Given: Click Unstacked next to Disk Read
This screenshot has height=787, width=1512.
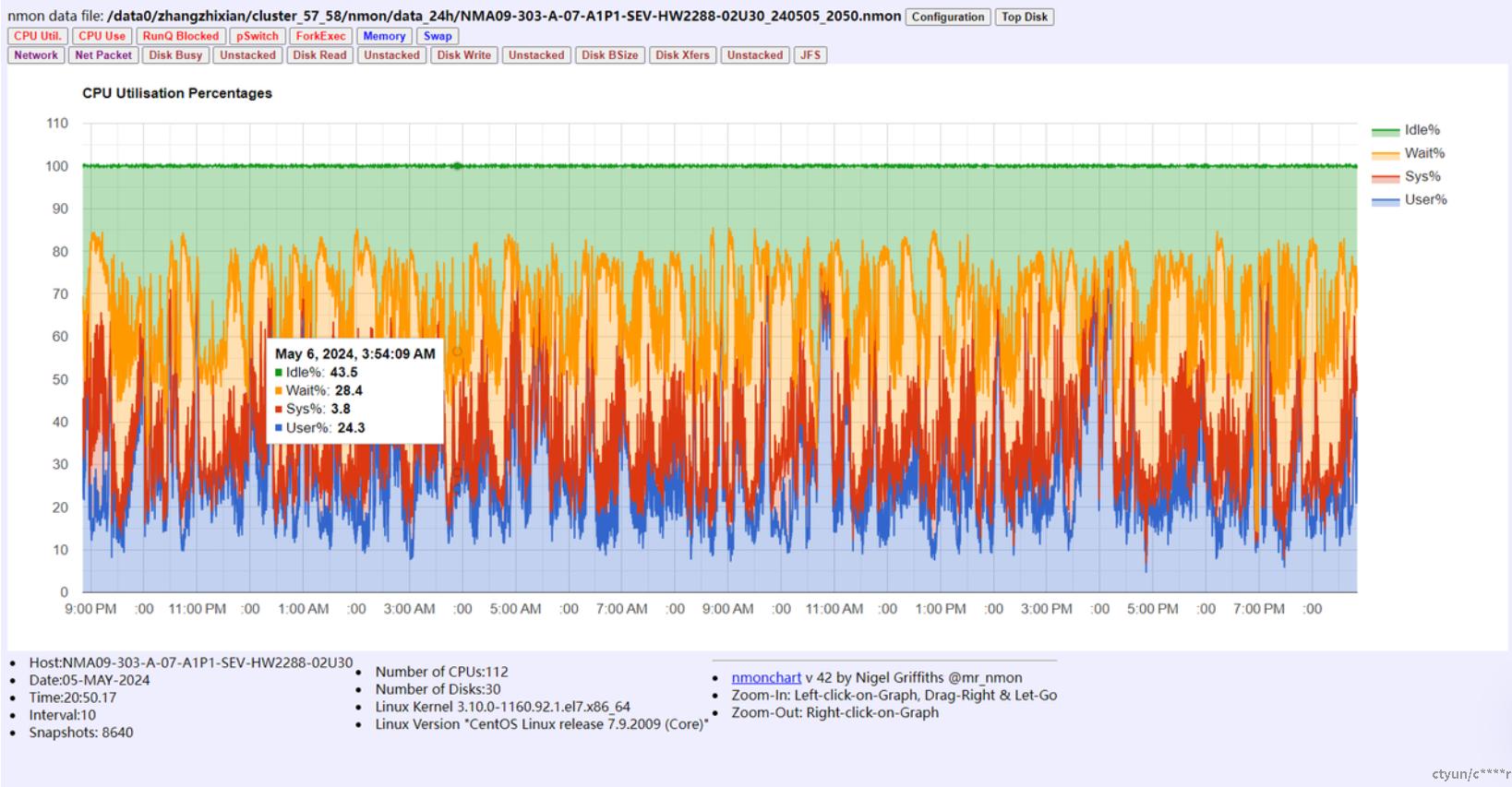Looking at the screenshot, I should tap(391, 55).
